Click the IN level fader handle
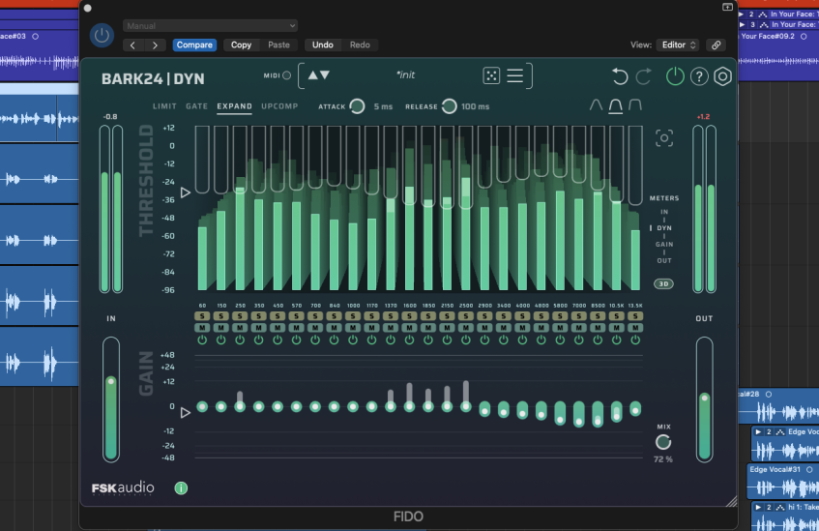Viewport: 819px width, 531px height. point(111,382)
